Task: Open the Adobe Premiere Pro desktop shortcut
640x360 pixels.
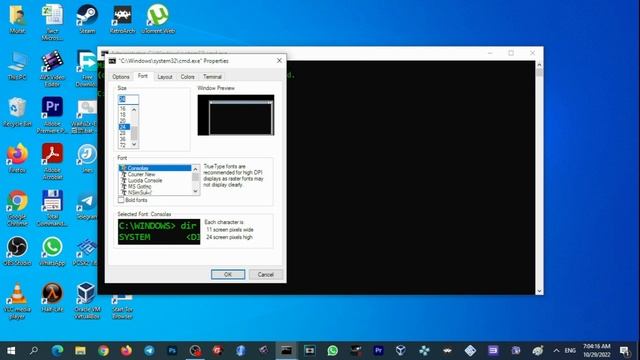Action: click(x=52, y=115)
